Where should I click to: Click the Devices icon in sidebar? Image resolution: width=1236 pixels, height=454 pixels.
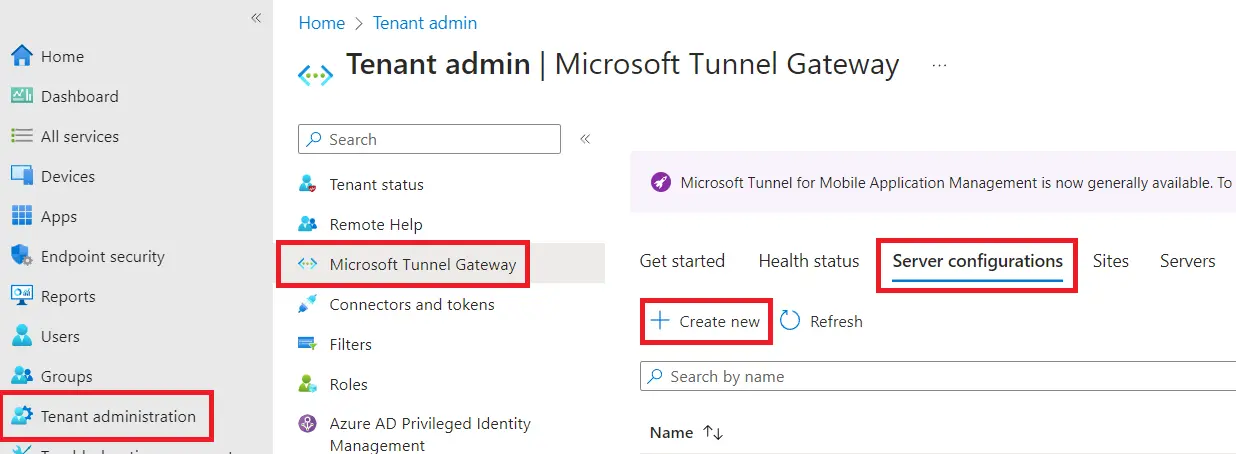click(x=22, y=176)
